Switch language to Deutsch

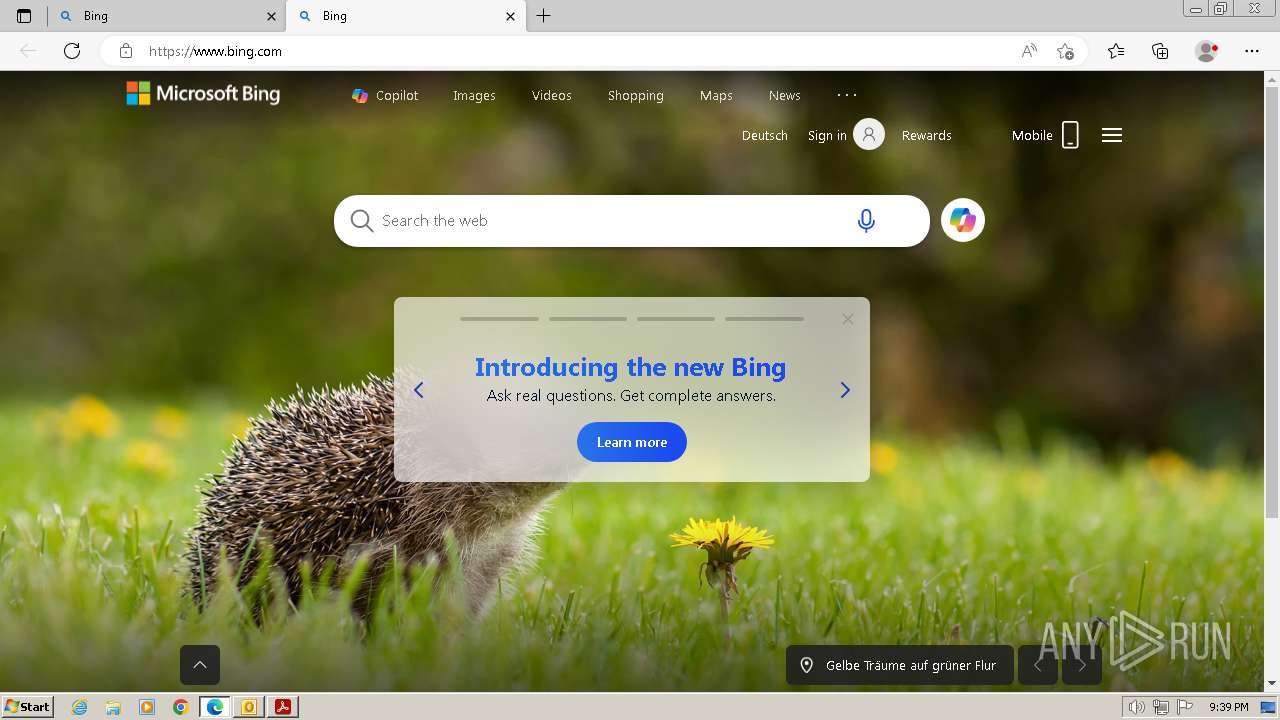(x=765, y=135)
